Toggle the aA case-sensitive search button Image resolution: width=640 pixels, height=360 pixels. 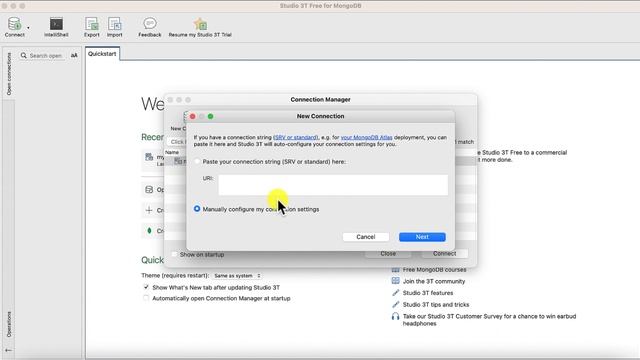point(74,56)
